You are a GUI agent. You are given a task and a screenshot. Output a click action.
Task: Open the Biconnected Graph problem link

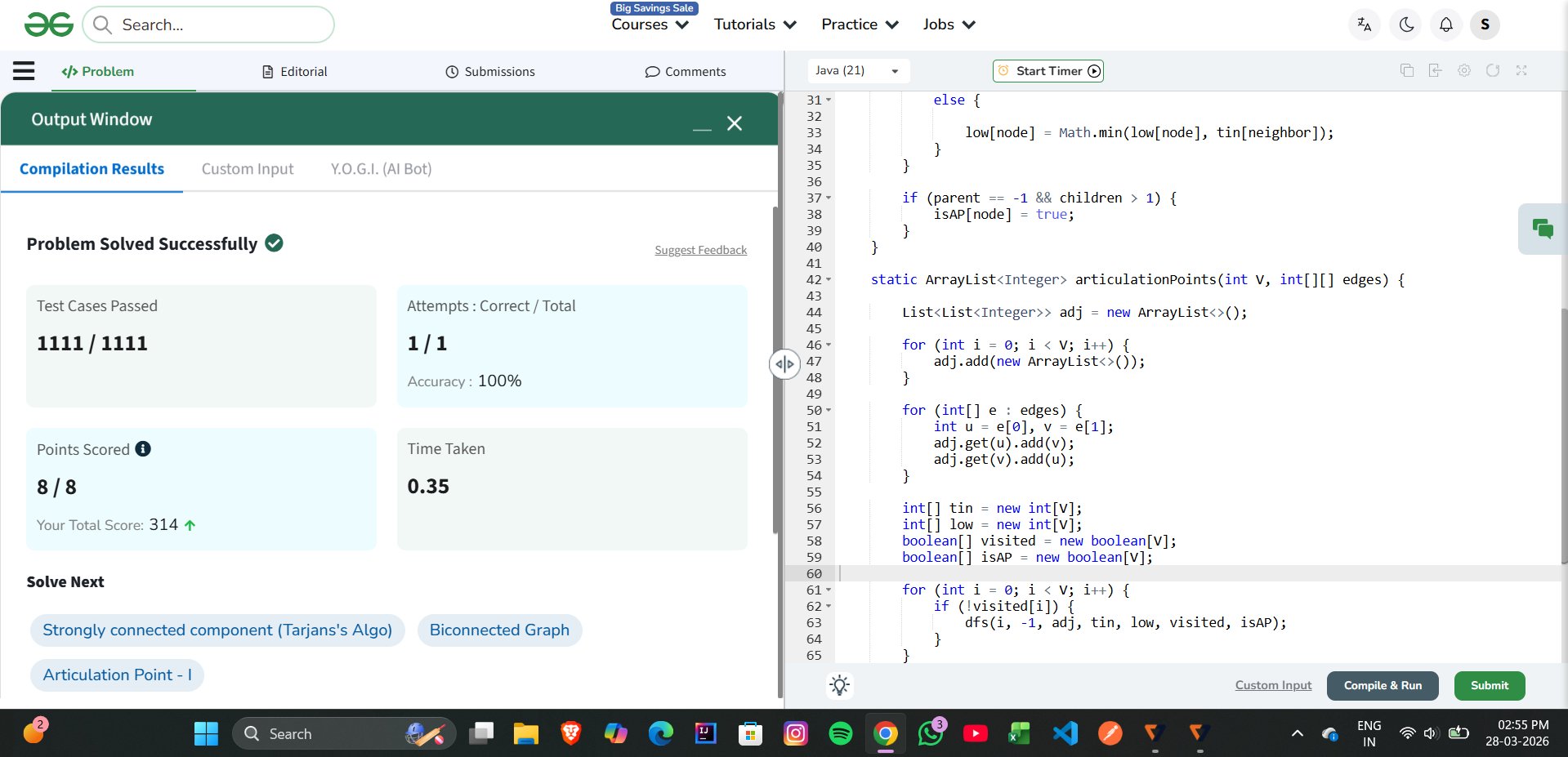499,630
